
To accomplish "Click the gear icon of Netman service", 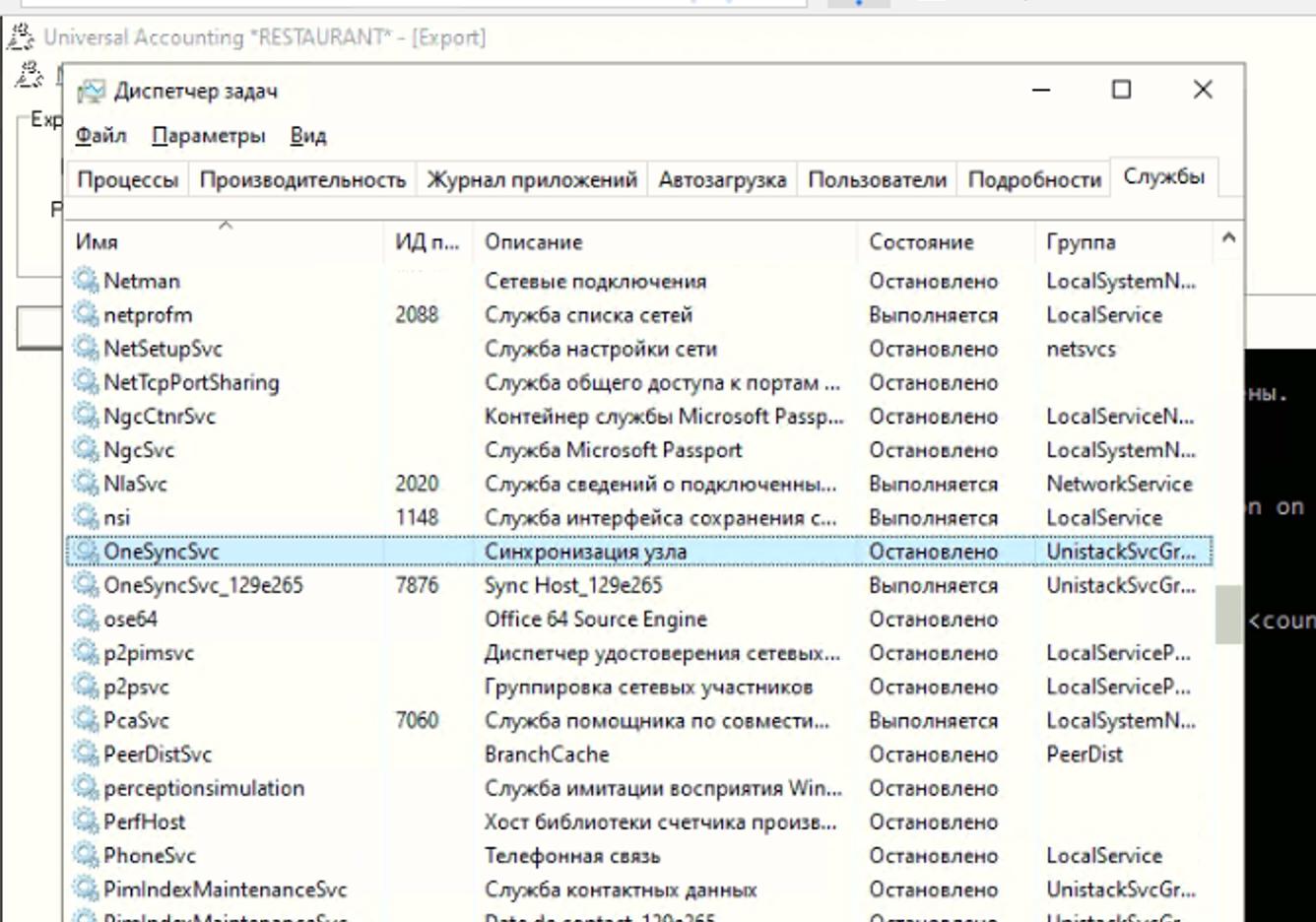I will coord(87,281).
